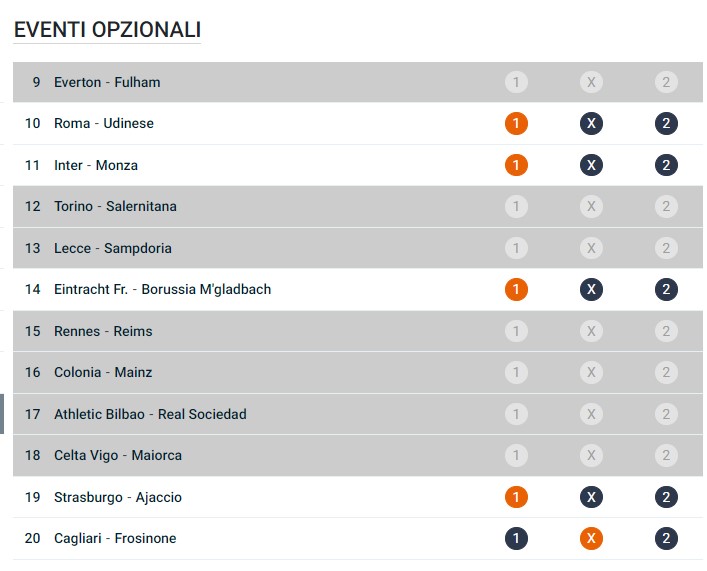
Task: Toggle 1 for Eintracht Fr. - Borussia M'gladbach
Action: [516, 290]
